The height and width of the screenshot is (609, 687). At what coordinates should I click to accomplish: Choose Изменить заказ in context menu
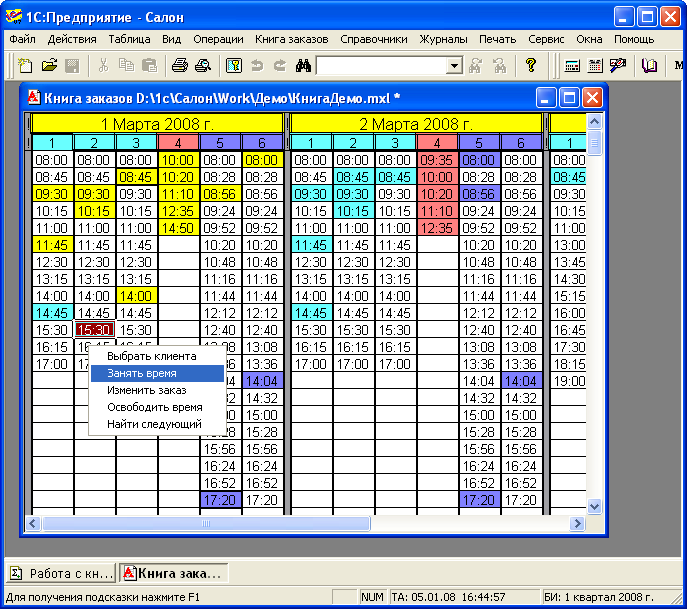tap(157, 390)
